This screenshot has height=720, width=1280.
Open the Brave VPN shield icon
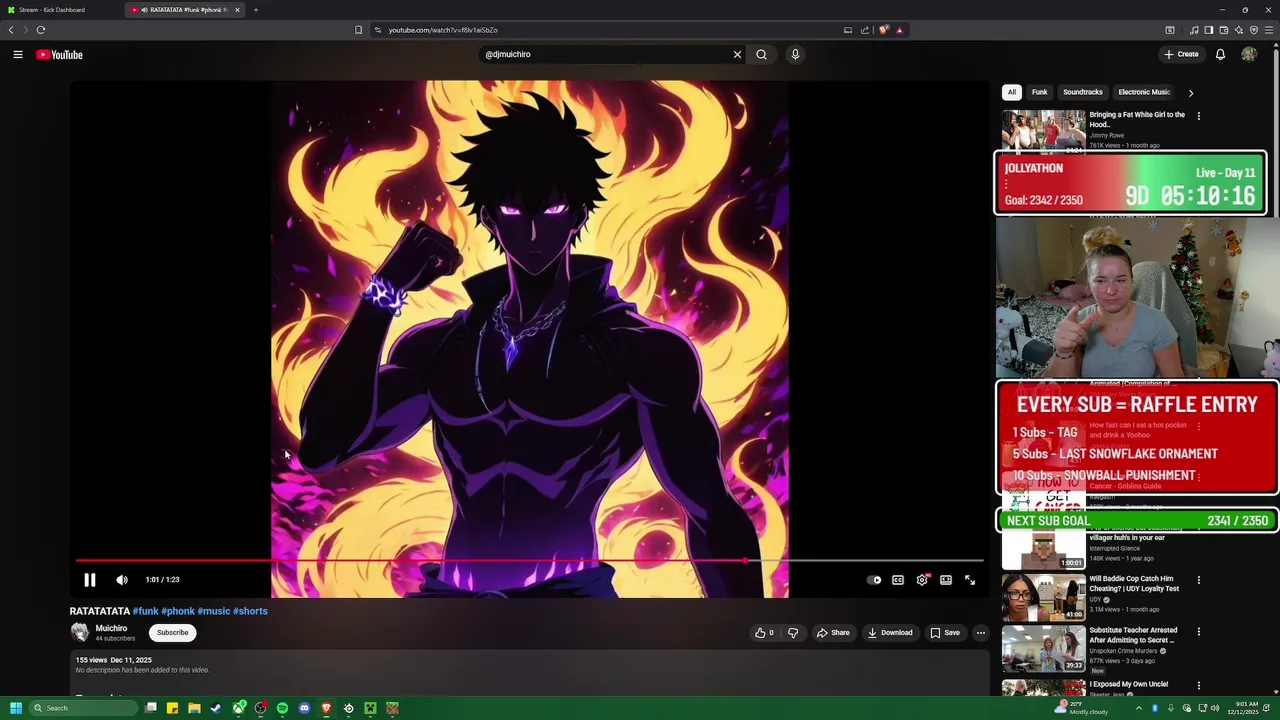click(1254, 30)
